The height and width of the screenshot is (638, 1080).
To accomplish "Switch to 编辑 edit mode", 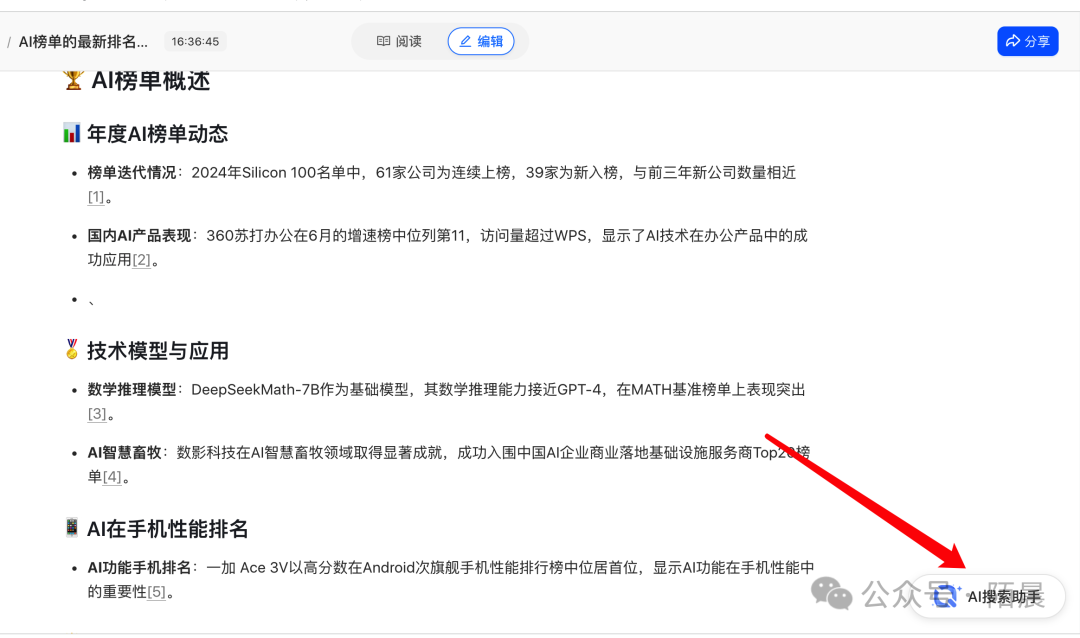I will [x=481, y=41].
